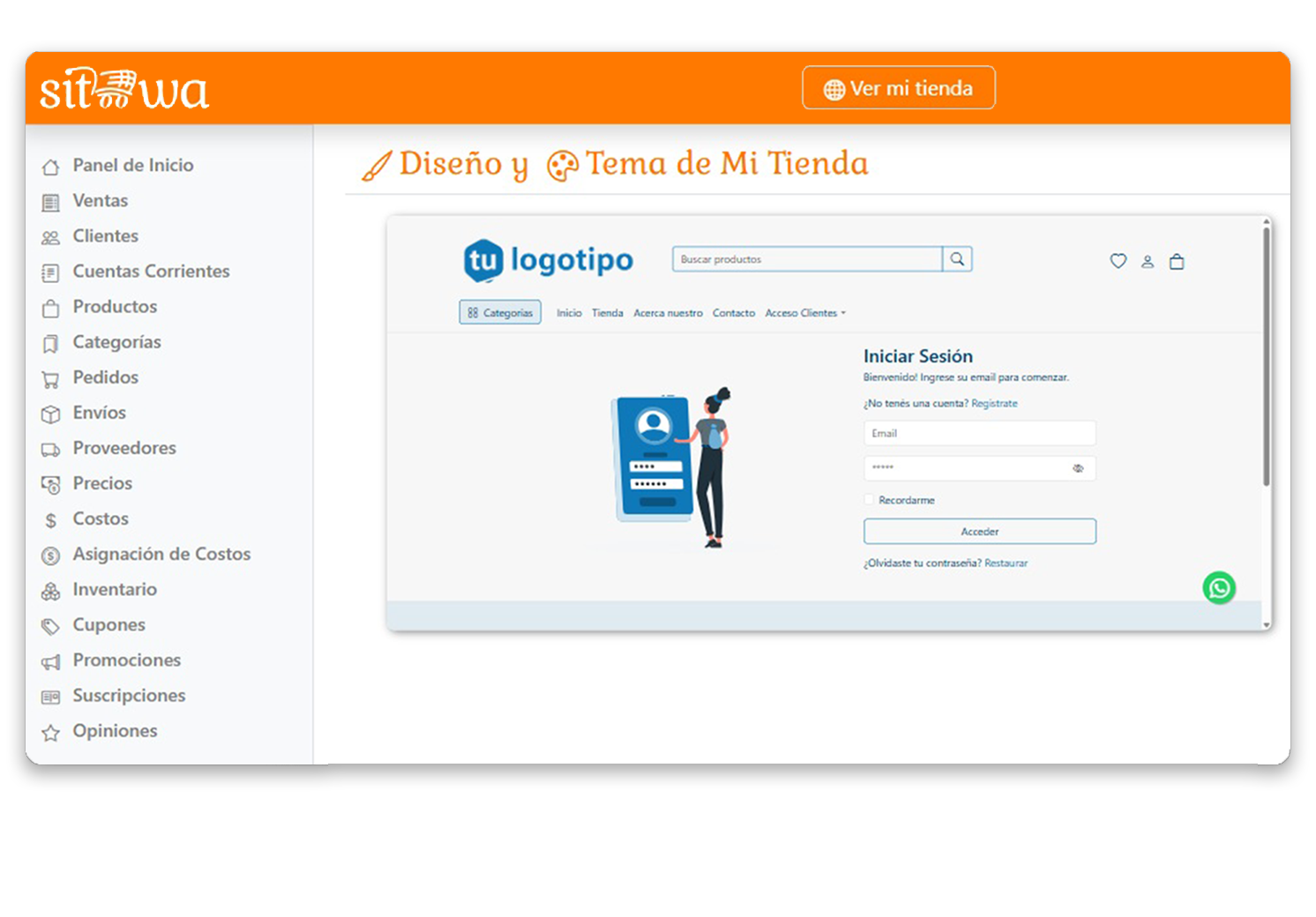Go to Cupones in the sidebar
Viewport: 1316px width, 917px height.
[108, 625]
